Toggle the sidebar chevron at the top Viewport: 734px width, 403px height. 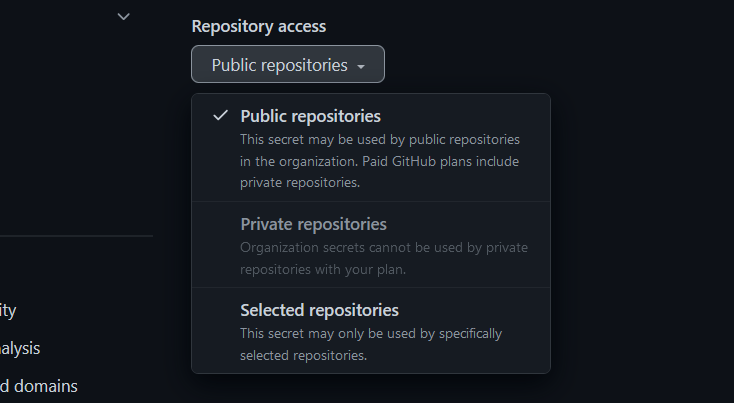point(124,16)
